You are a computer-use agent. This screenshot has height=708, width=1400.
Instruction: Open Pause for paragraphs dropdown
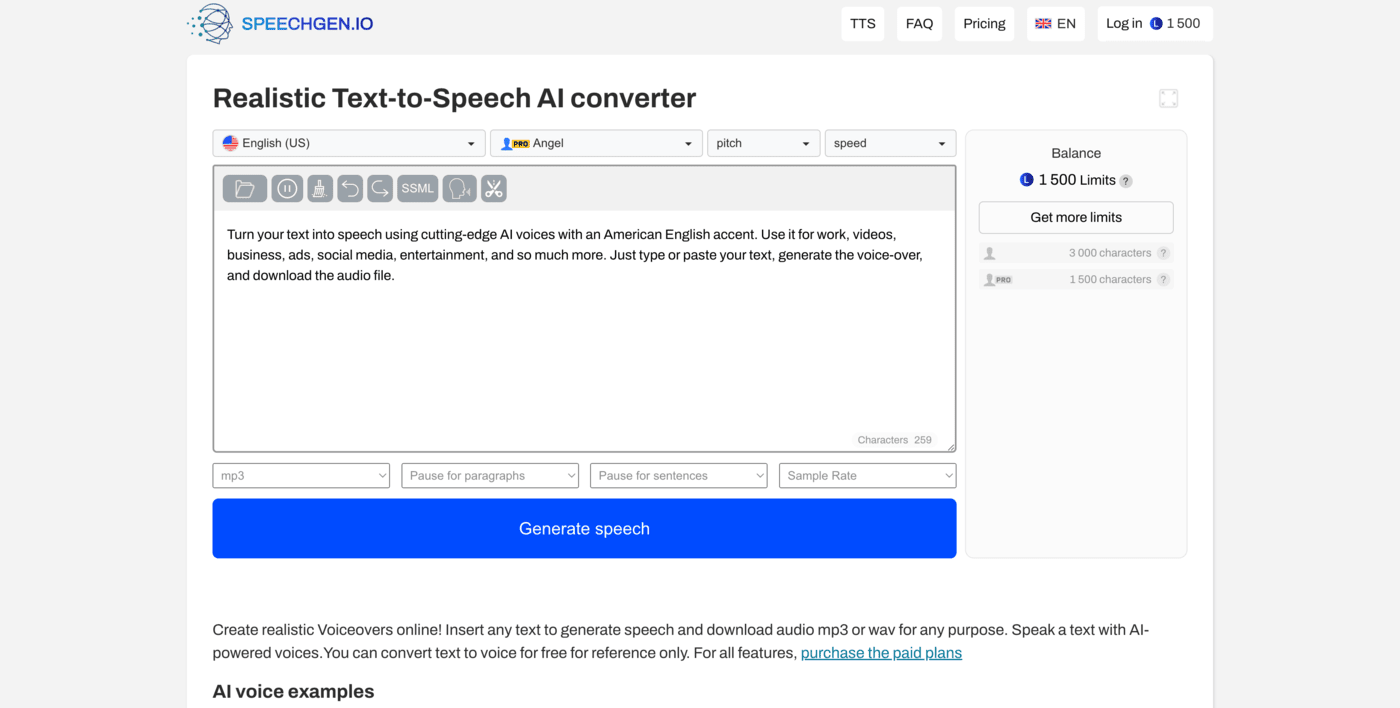coord(490,476)
